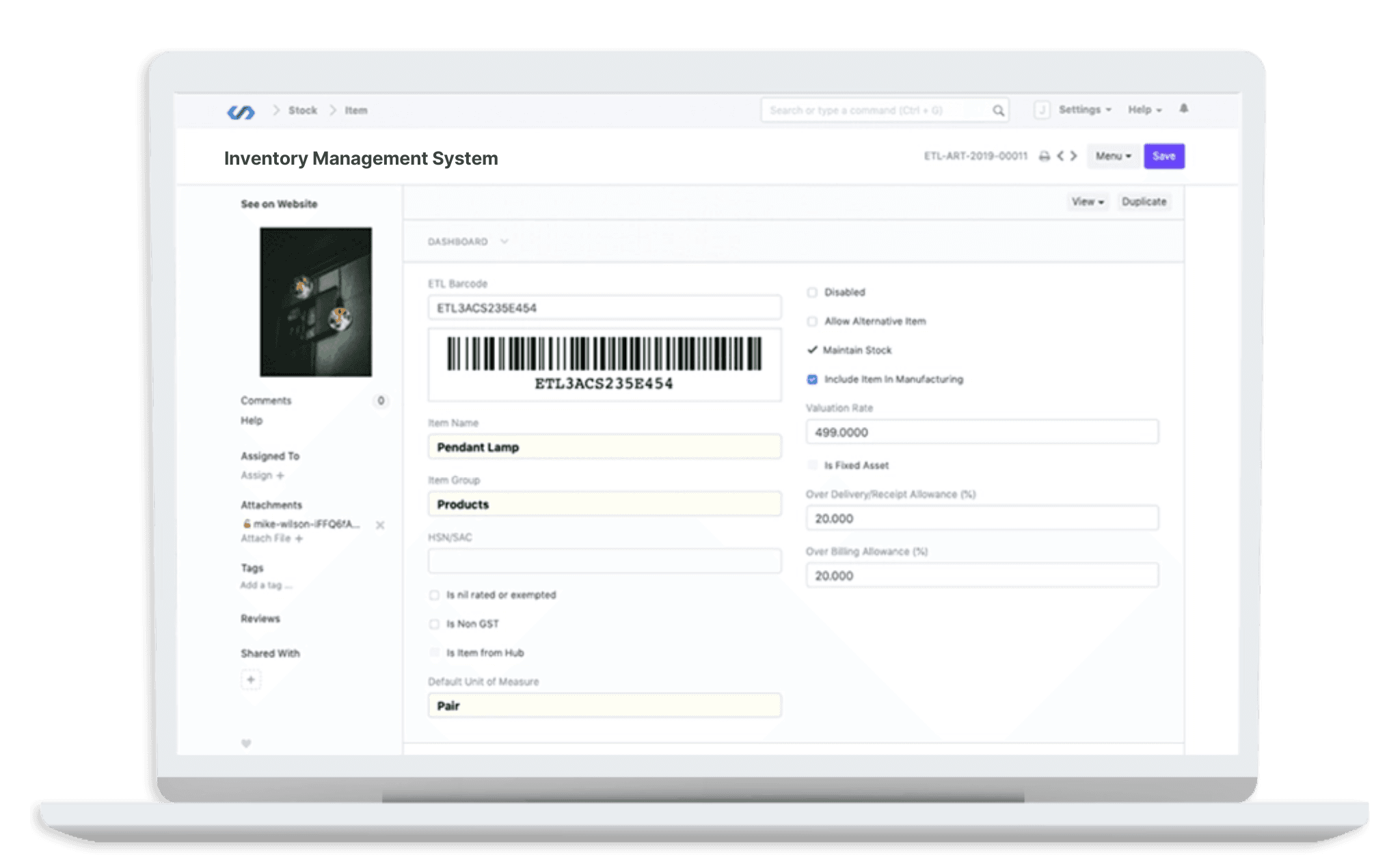Viewport: 1400px width, 859px height.
Task: Remove the mike-wilson attachment with the X icon
Action: (381, 526)
